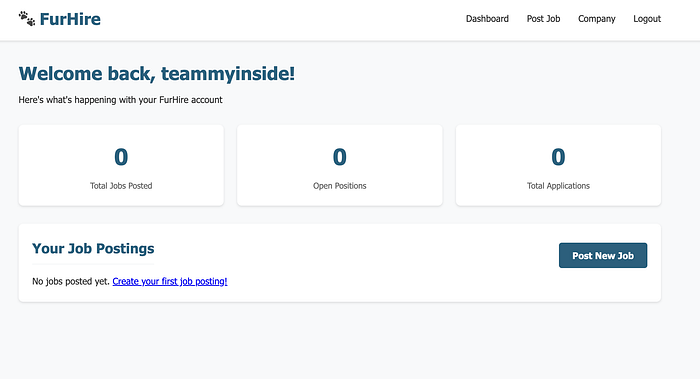This screenshot has width=700, height=379.
Task: Follow the 'Create your first job posting!' link
Action: pyautogui.click(x=170, y=281)
